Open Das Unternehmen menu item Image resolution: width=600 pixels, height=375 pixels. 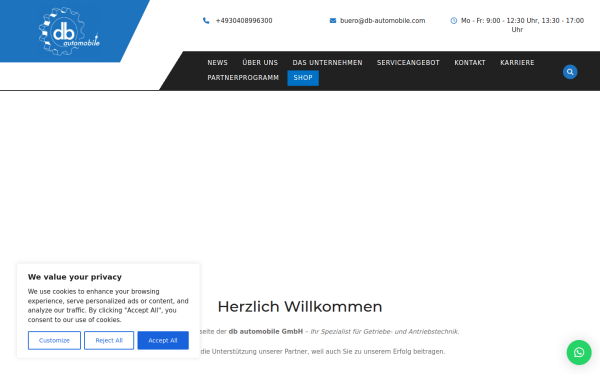(x=327, y=63)
